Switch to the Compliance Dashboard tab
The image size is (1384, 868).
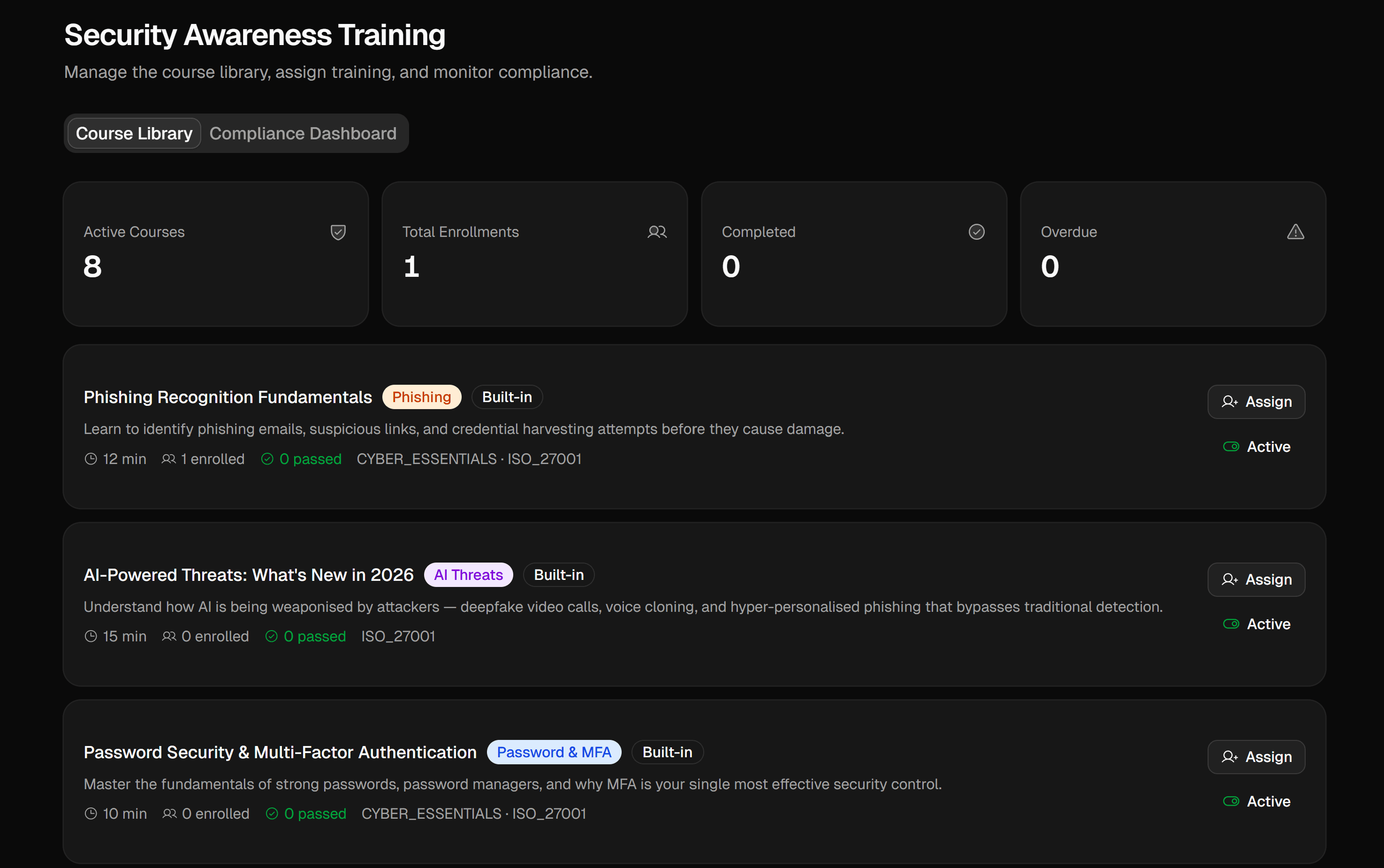point(303,133)
